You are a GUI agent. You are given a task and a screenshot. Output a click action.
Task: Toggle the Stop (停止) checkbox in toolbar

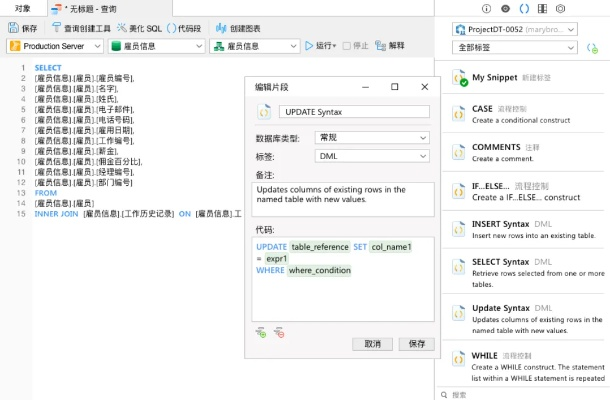pos(349,46)
